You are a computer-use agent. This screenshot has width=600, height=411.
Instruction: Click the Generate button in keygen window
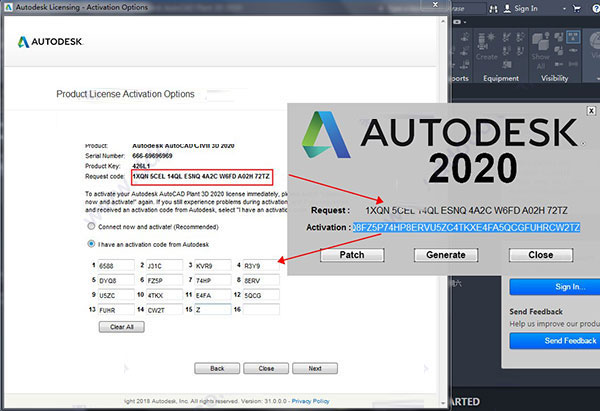point(446,255)
